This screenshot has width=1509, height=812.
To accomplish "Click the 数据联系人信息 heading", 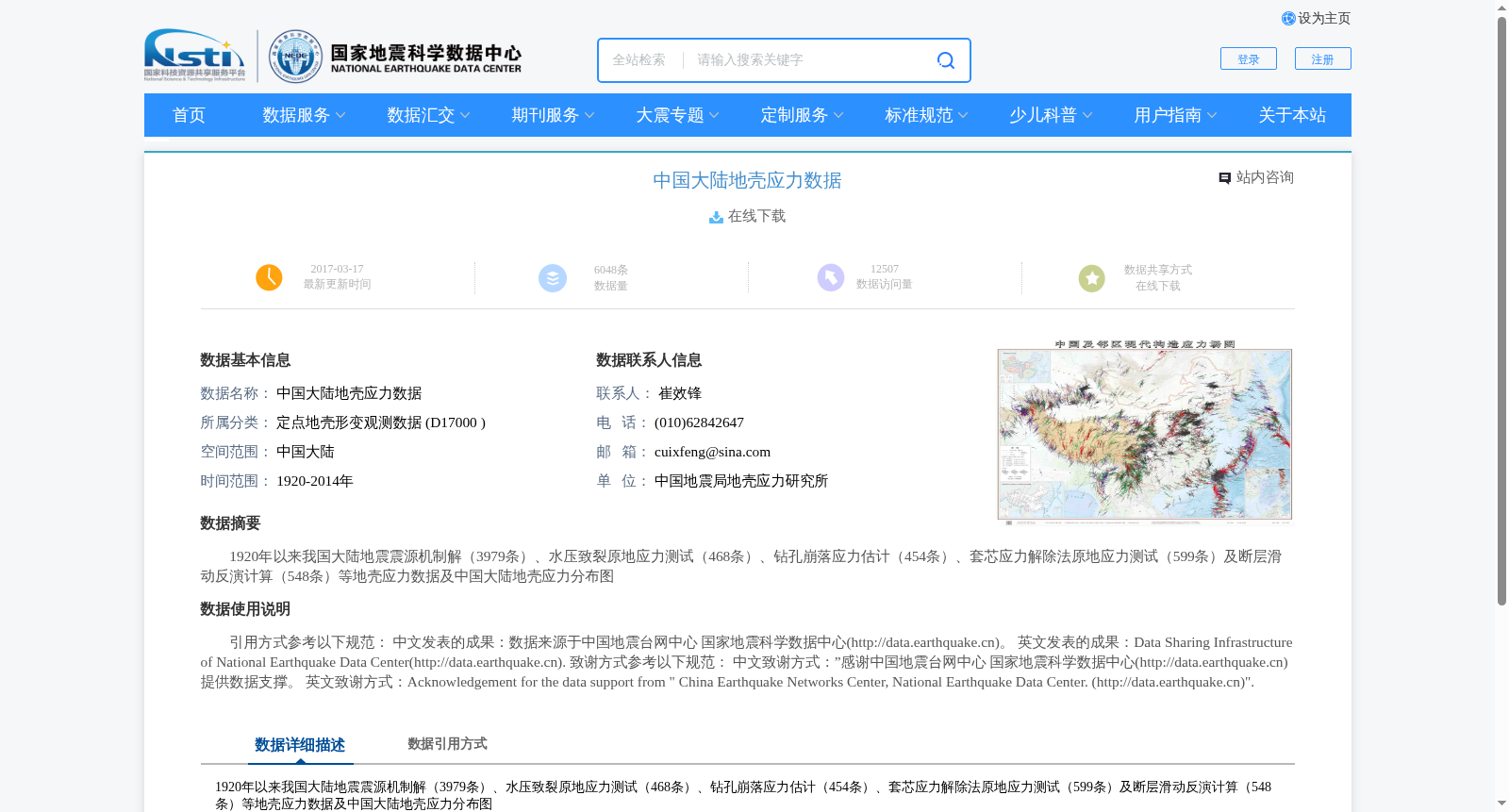I will 649,360.
